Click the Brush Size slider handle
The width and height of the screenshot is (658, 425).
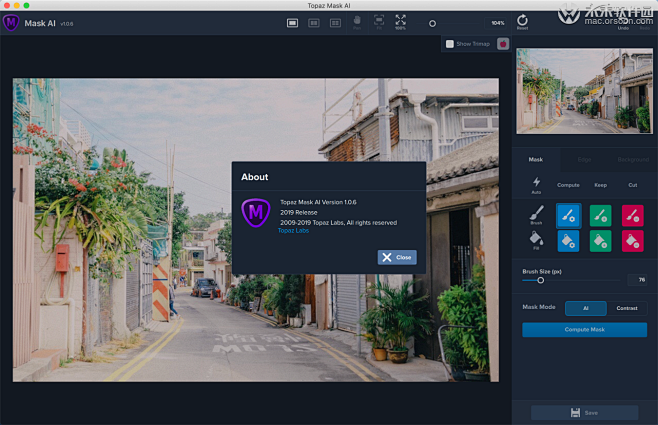(x=540, y=280)
